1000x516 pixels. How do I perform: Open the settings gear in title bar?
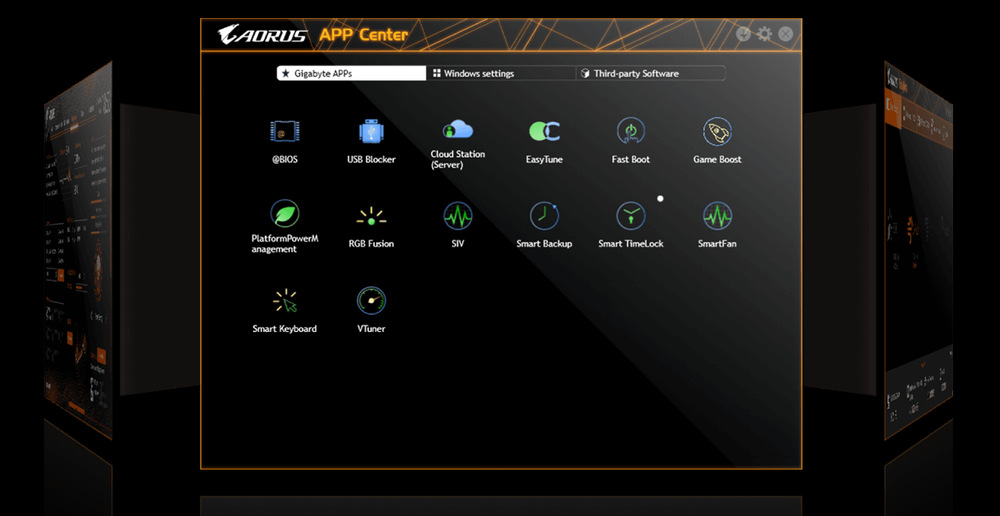click(x=764, y=34)
